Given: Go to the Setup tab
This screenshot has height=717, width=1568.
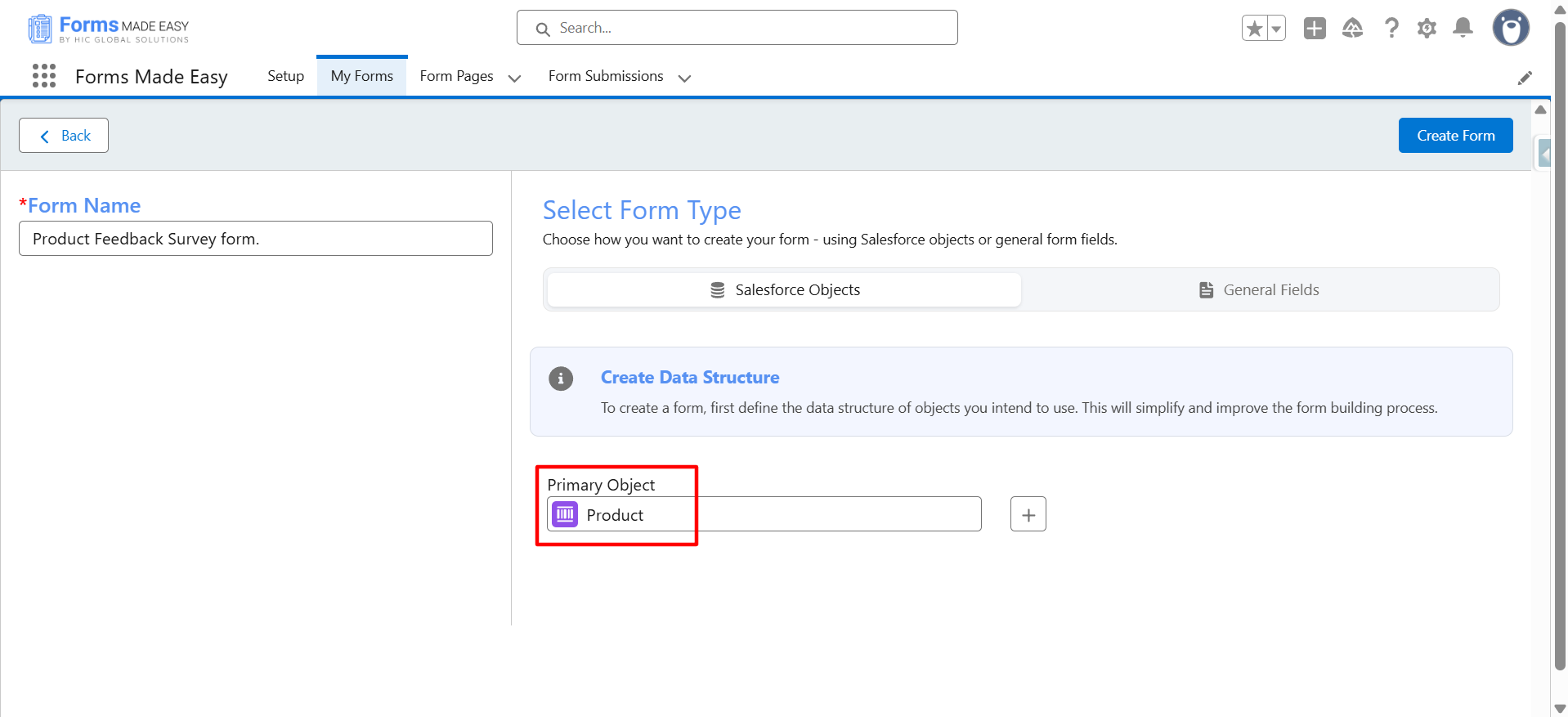Looking at the screenshot, I should tap(285, 76).
